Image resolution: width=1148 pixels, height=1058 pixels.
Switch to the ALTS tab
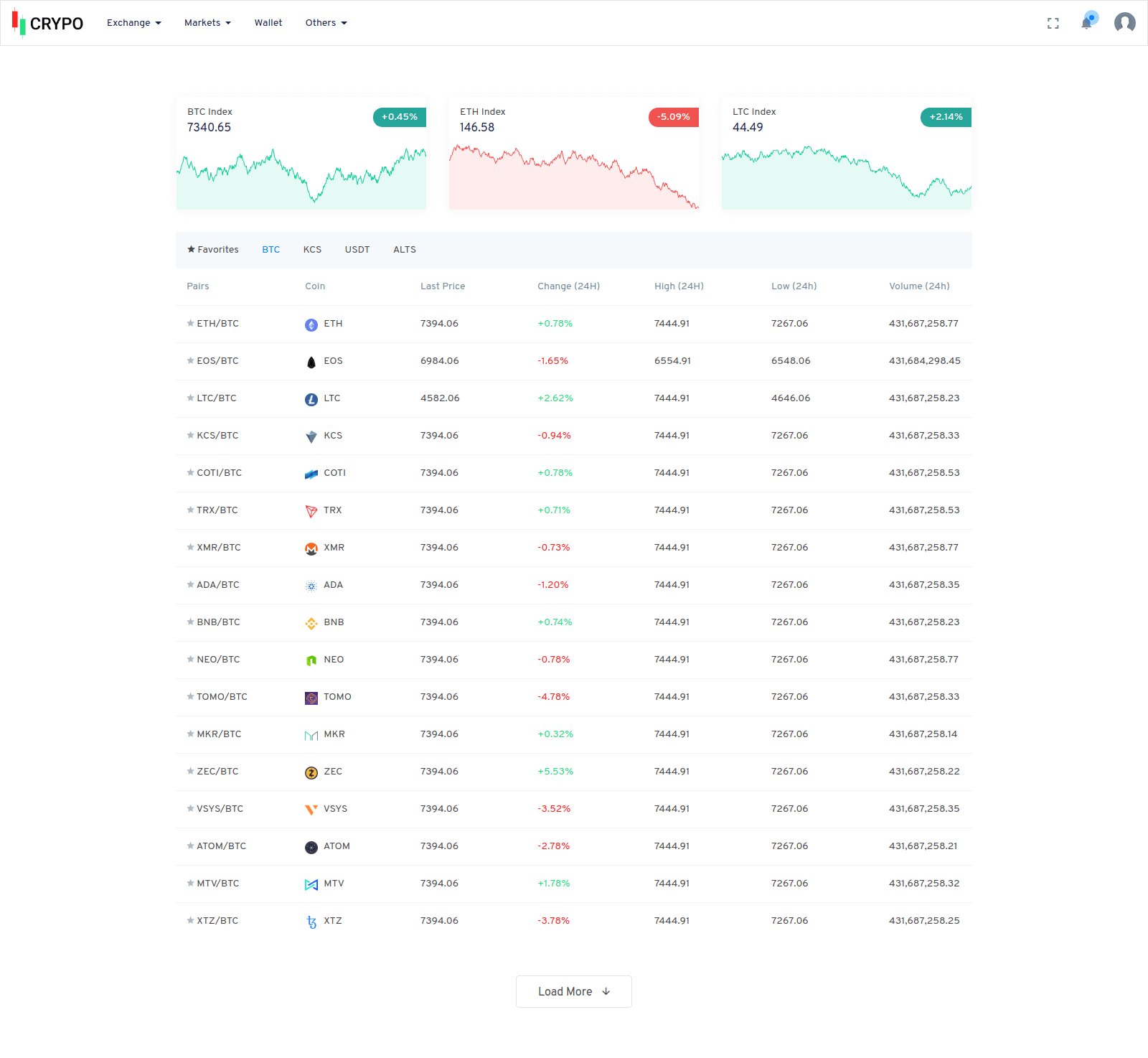(405, 250)
